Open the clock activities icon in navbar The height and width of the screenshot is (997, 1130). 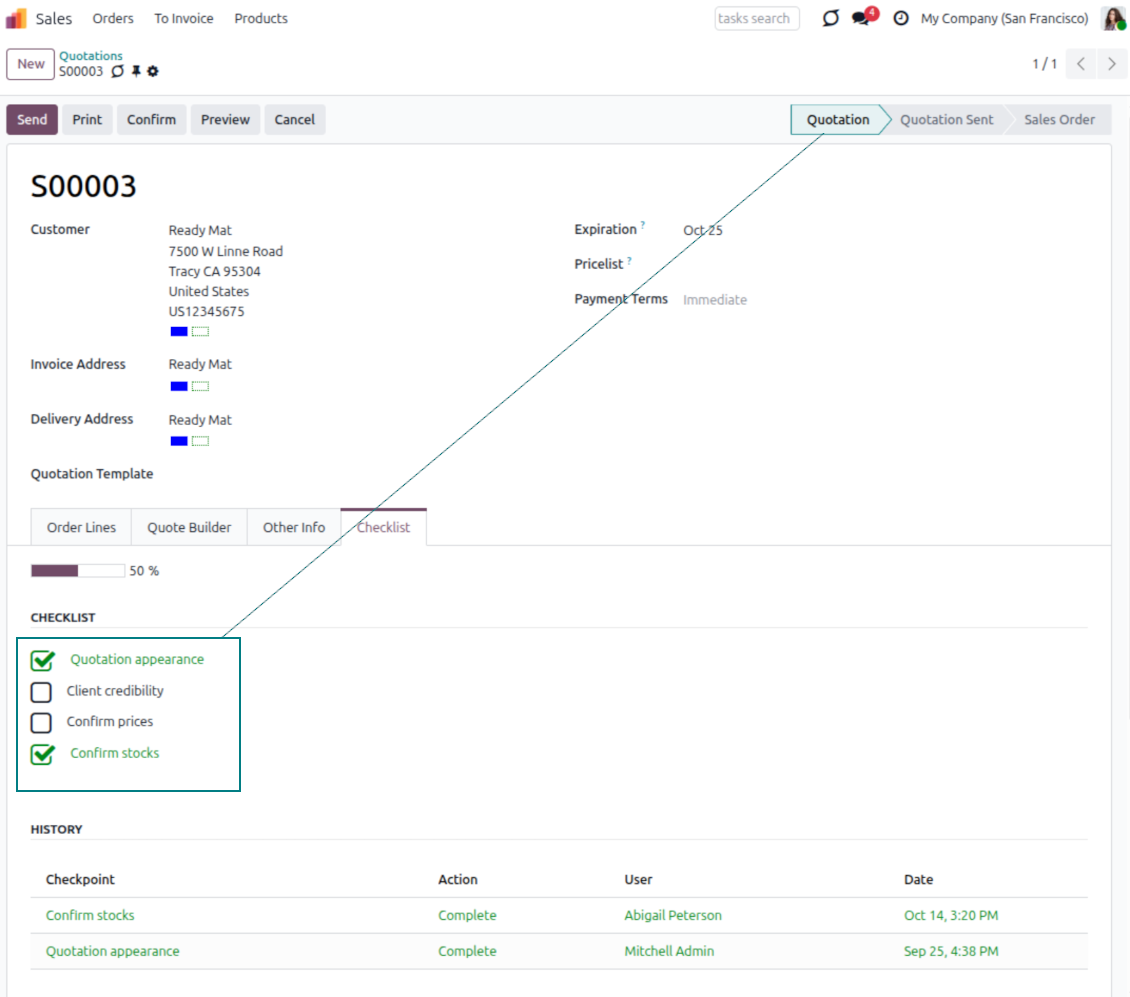(x=901, y=18)
